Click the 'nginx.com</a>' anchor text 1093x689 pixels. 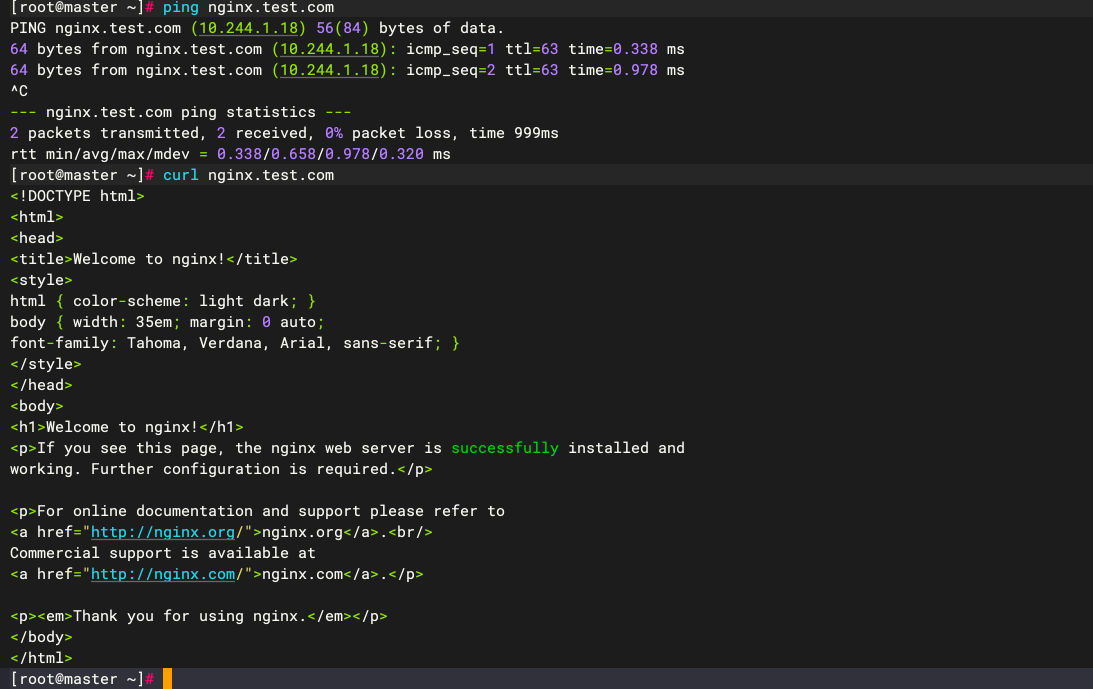coord(321,574)
